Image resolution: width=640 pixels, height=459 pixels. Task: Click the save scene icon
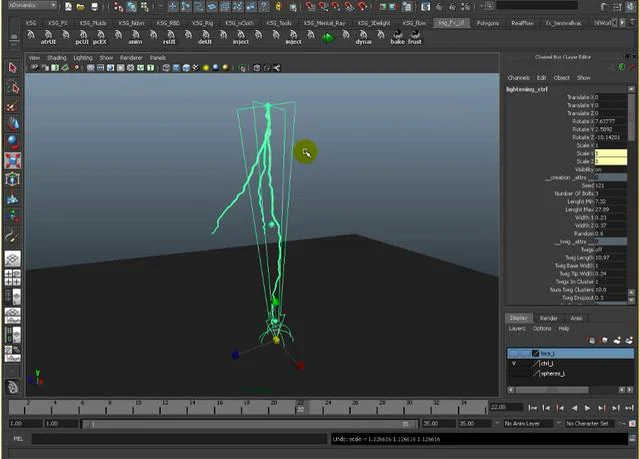coord(94,7)
